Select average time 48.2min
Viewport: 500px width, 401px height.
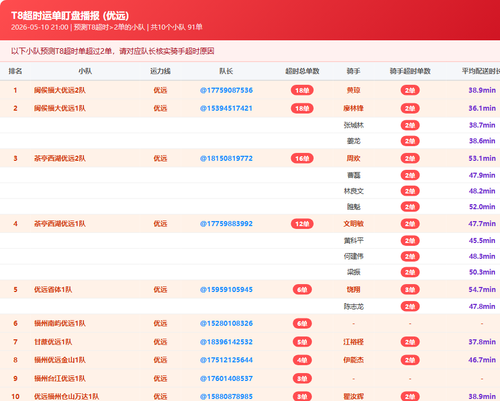(x=482, y=191)
